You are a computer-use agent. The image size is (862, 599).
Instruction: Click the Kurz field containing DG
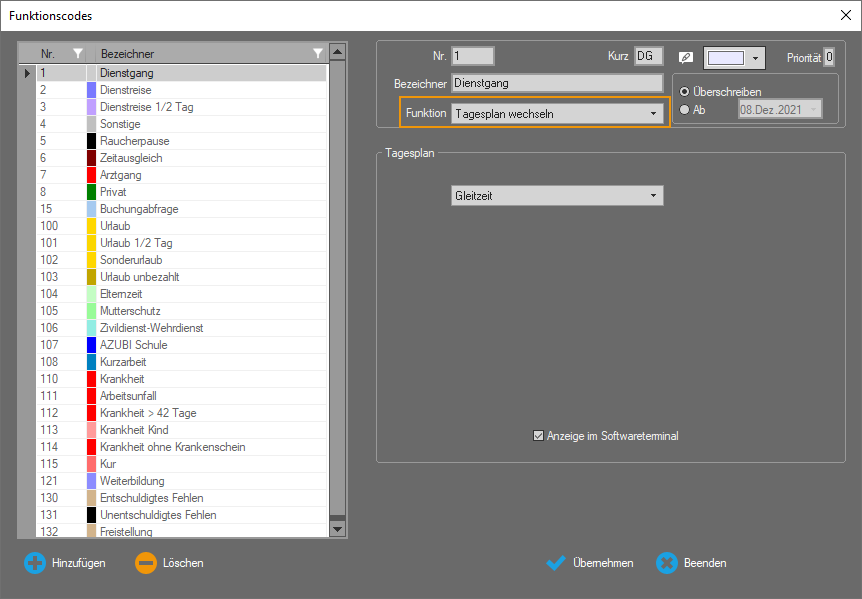(x=648, y=56)
